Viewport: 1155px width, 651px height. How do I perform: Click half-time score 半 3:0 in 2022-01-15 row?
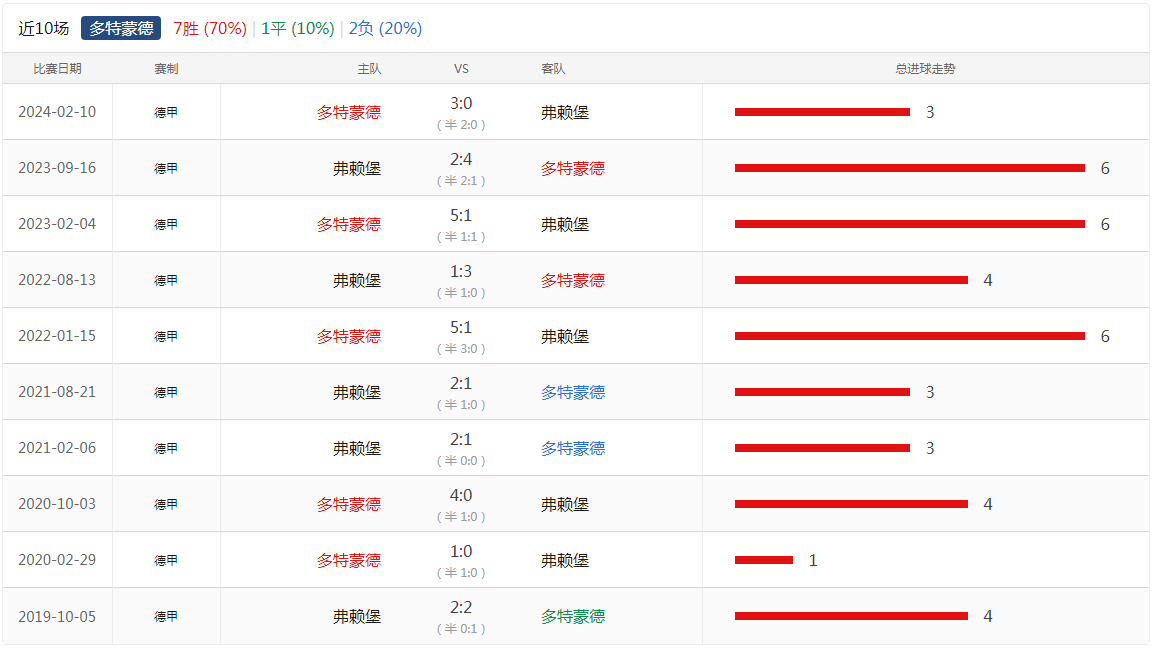click(461, 349)
